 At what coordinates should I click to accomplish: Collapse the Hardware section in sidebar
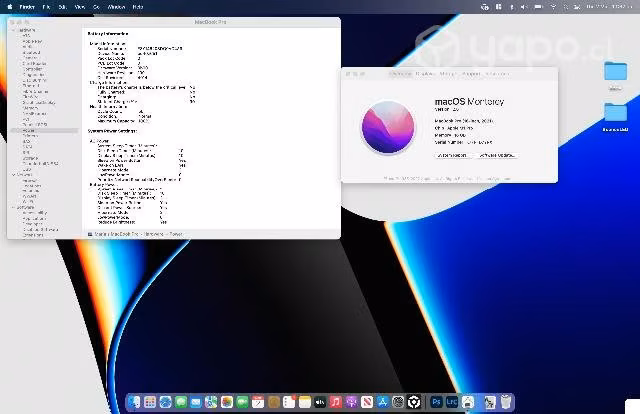13,30
